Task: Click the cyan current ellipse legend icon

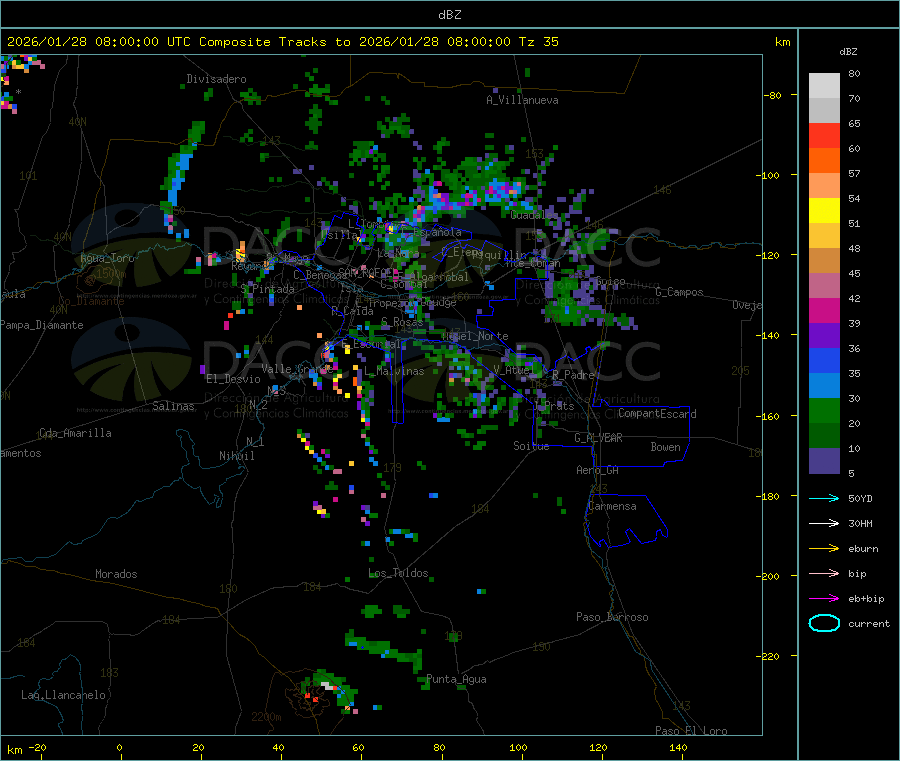Action: (x=824, y=623)
